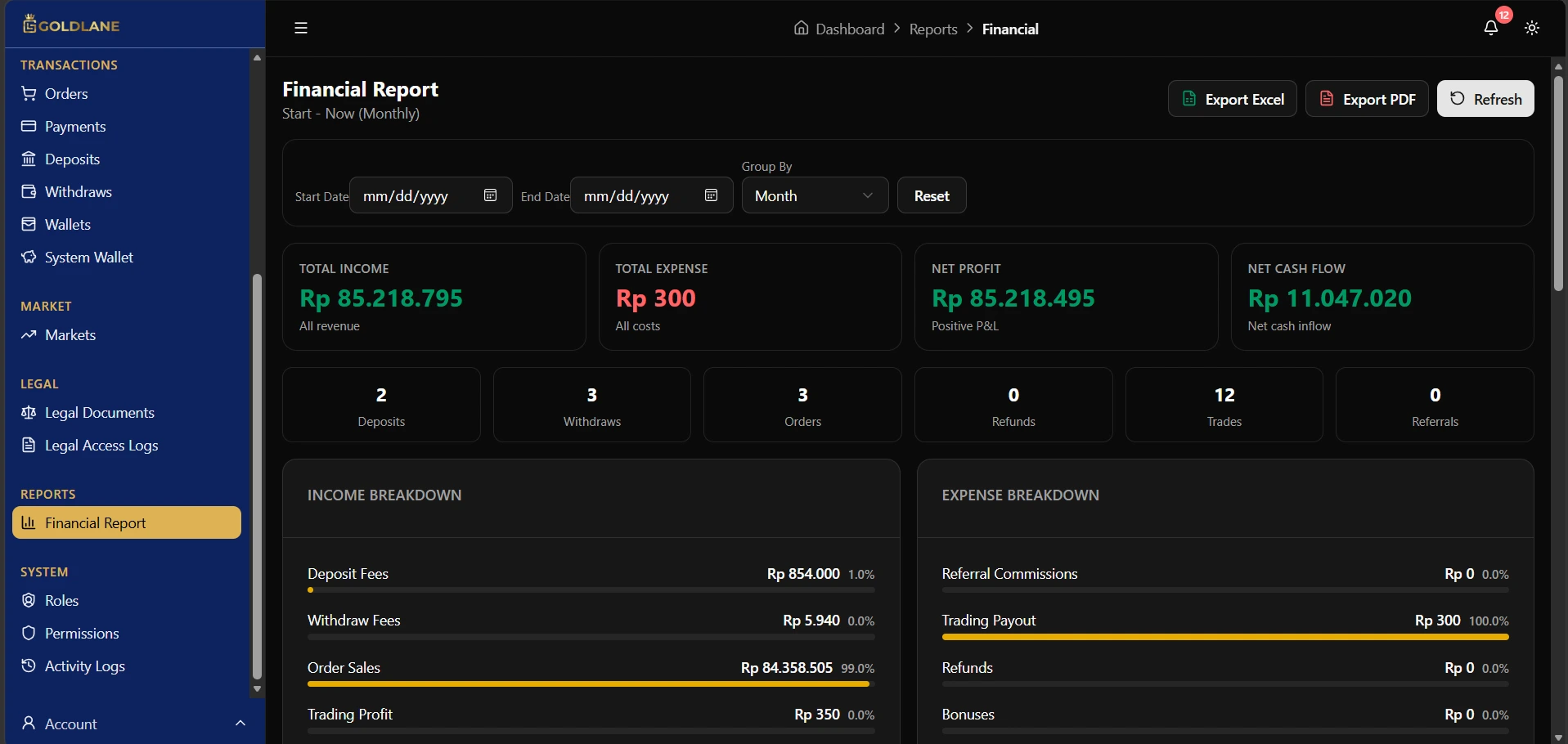Follow the Reports breadcrumb link

click(x=933, y=29)
